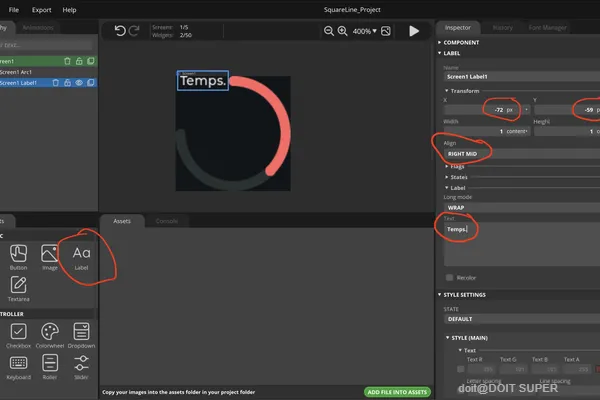Click the undo arrow in the toolbar

[120, 31]
